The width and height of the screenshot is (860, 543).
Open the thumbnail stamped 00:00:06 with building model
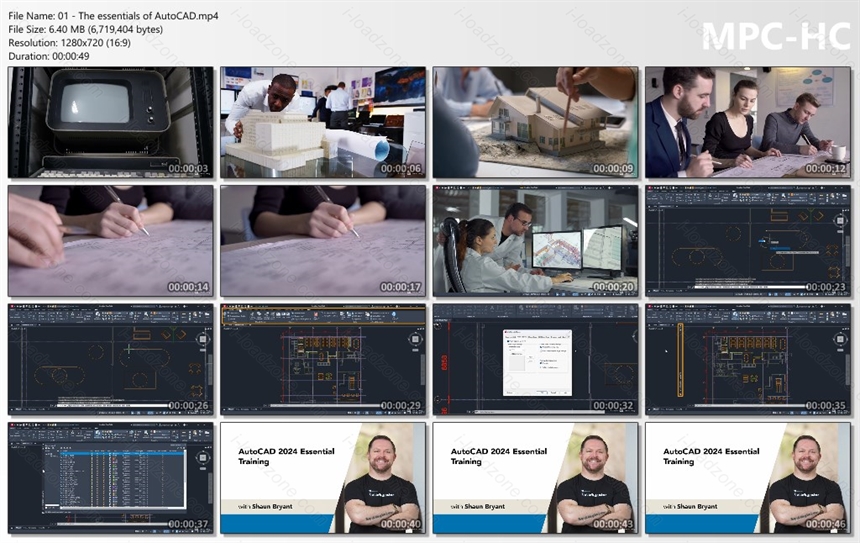[323, 122]
